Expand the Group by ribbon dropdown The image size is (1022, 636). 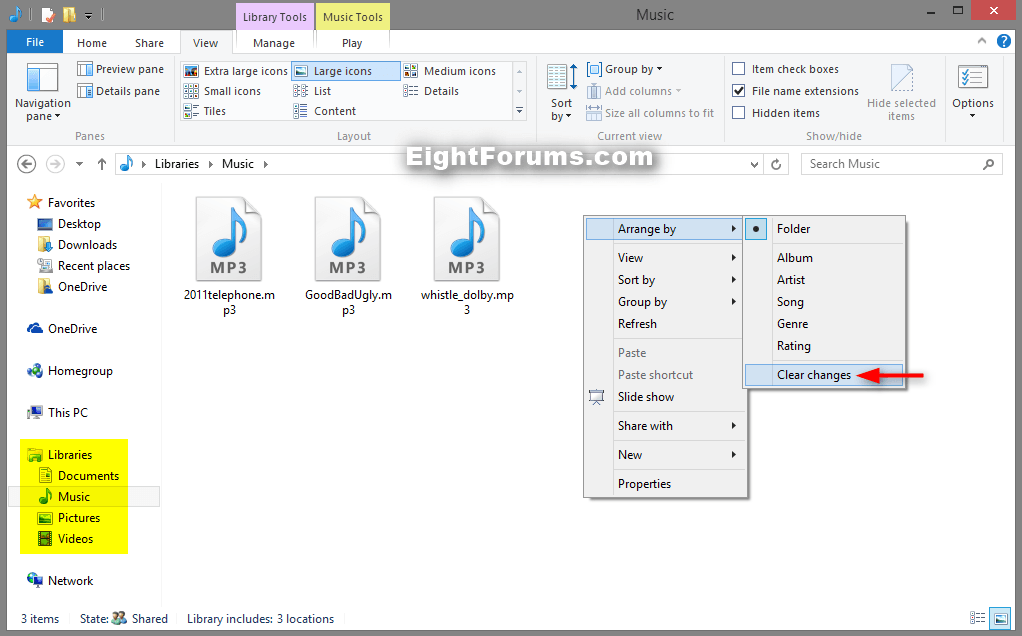pyautogui.click(x=633, y=69)
